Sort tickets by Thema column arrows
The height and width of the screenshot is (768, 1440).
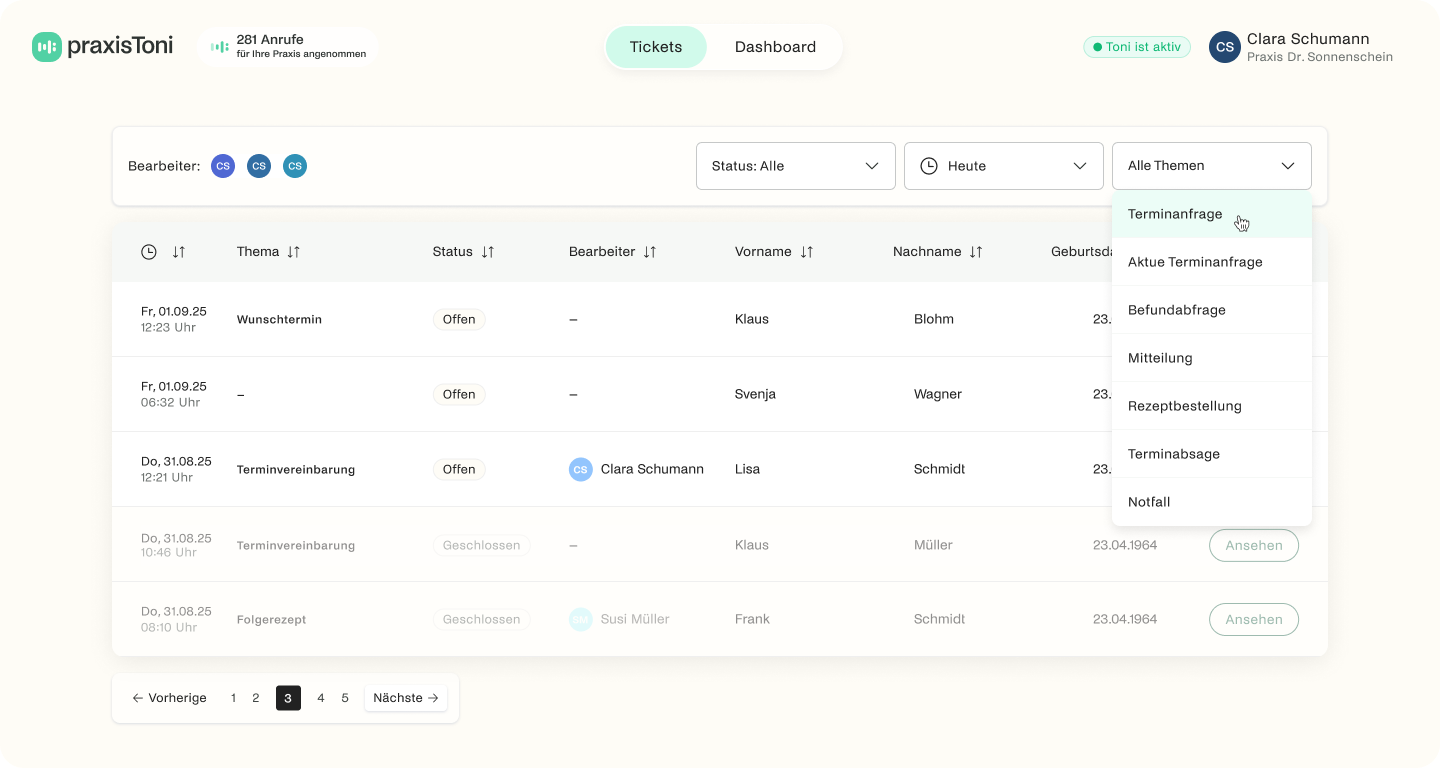[294, 252]
